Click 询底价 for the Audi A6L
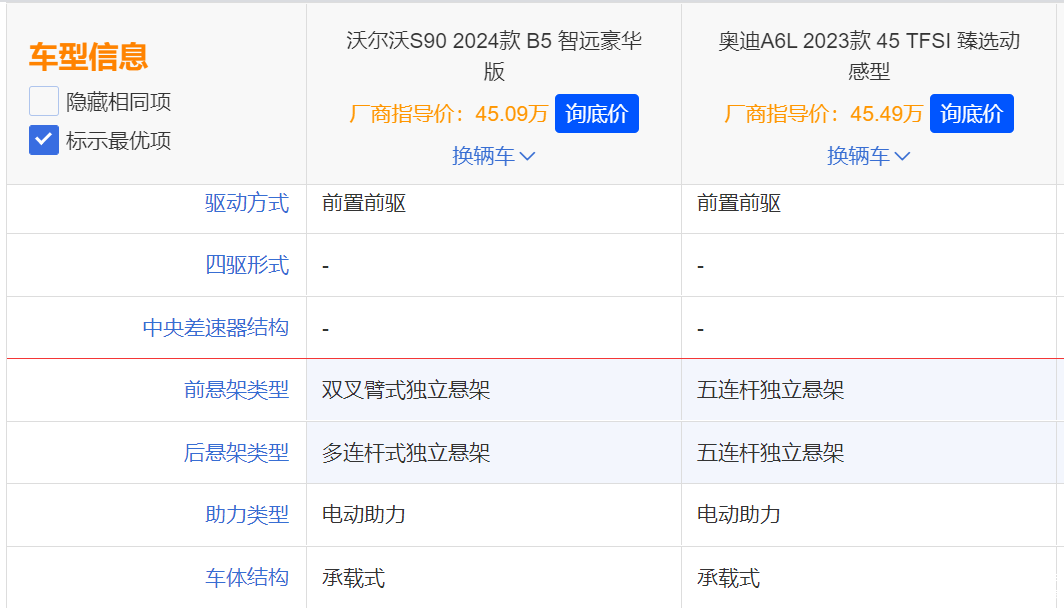The width and height of the screenshot is (1064, 608). (x=971, y=114)
